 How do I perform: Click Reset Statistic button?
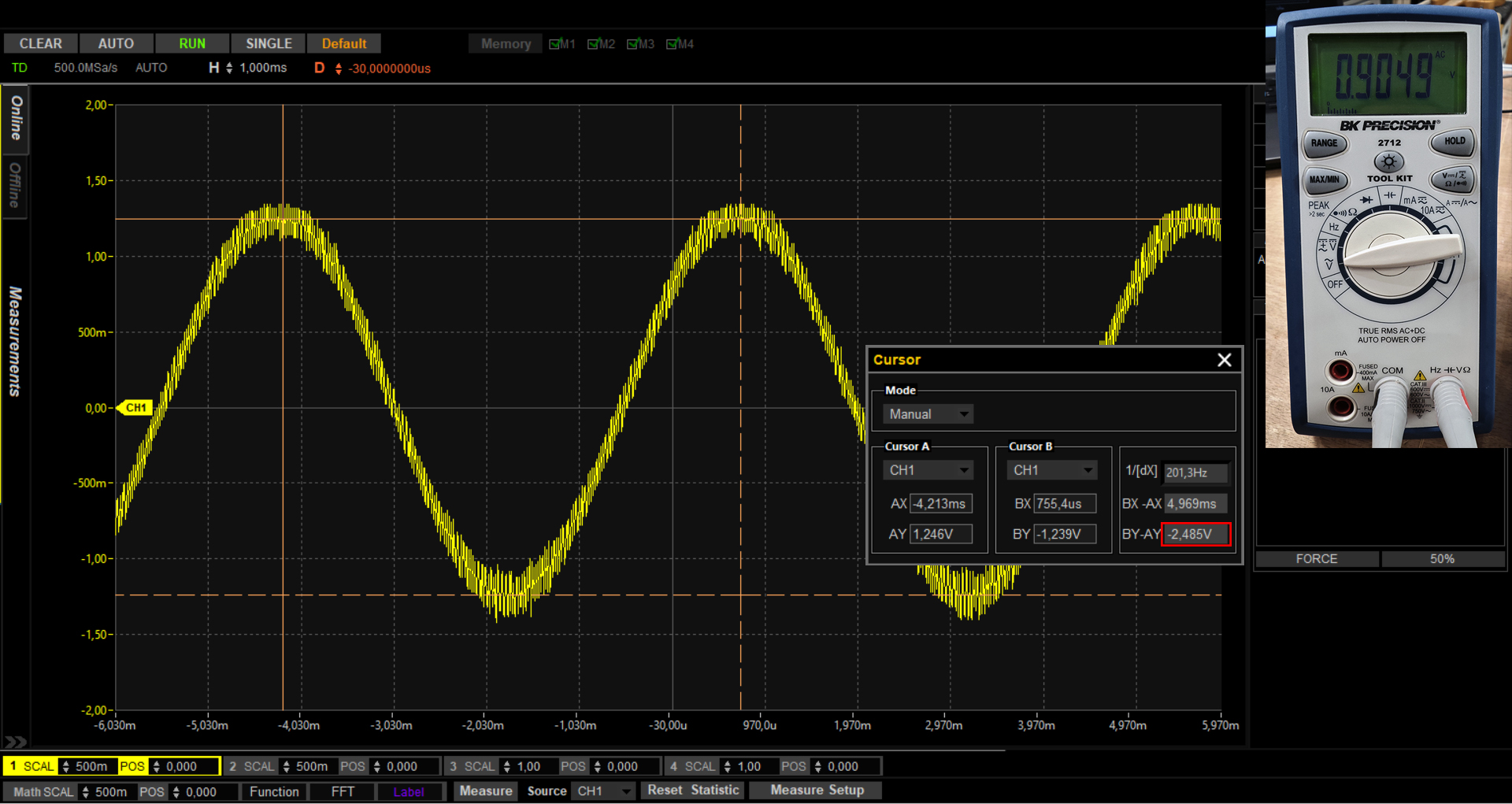pyautogui.click(x=693, y=790)
